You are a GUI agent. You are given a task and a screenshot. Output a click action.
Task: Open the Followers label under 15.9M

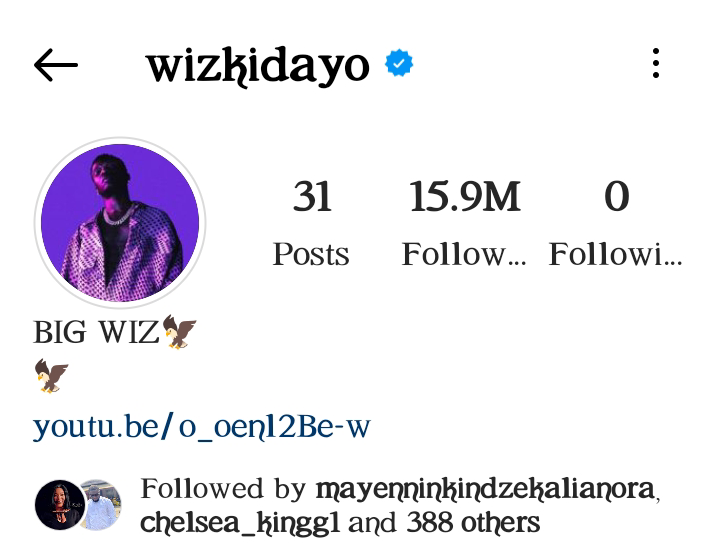(x=464, y=254)
